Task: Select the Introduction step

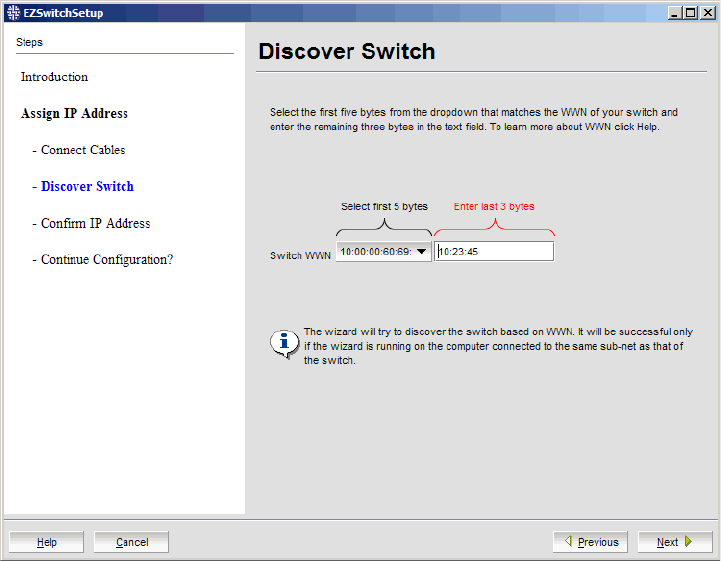Action: pos(54,77)
